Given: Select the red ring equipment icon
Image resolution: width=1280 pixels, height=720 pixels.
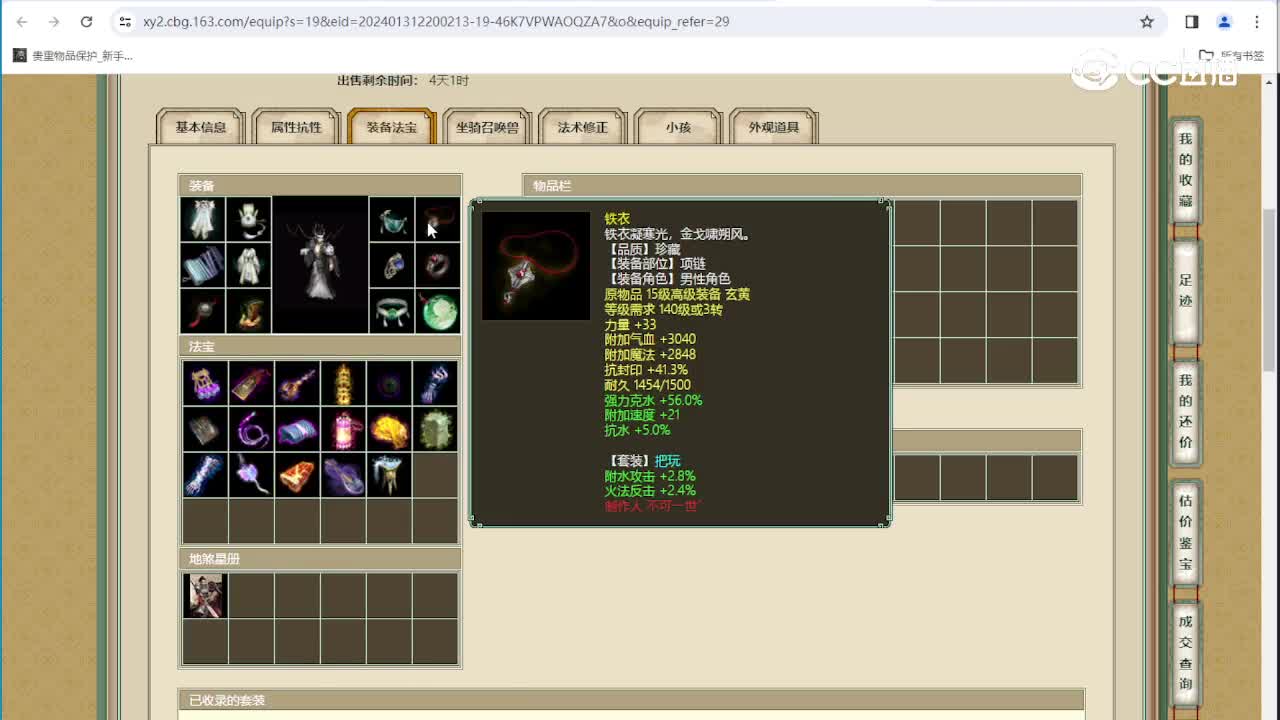Looking at the screenshot, I should 438,265.
